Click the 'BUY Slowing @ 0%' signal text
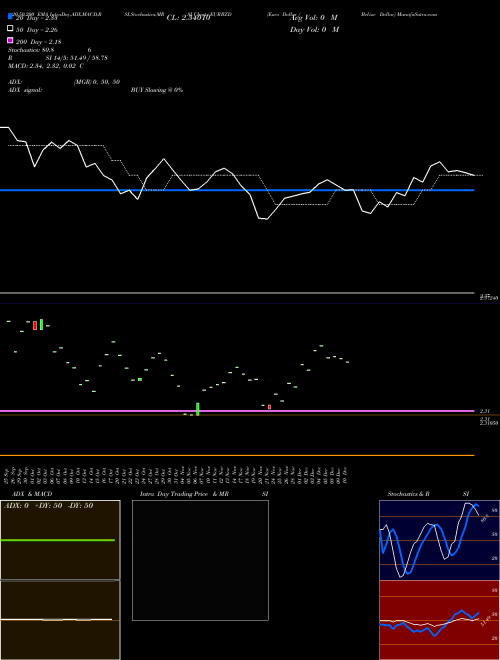The image size is (500, 660). (x=157, y=90)
